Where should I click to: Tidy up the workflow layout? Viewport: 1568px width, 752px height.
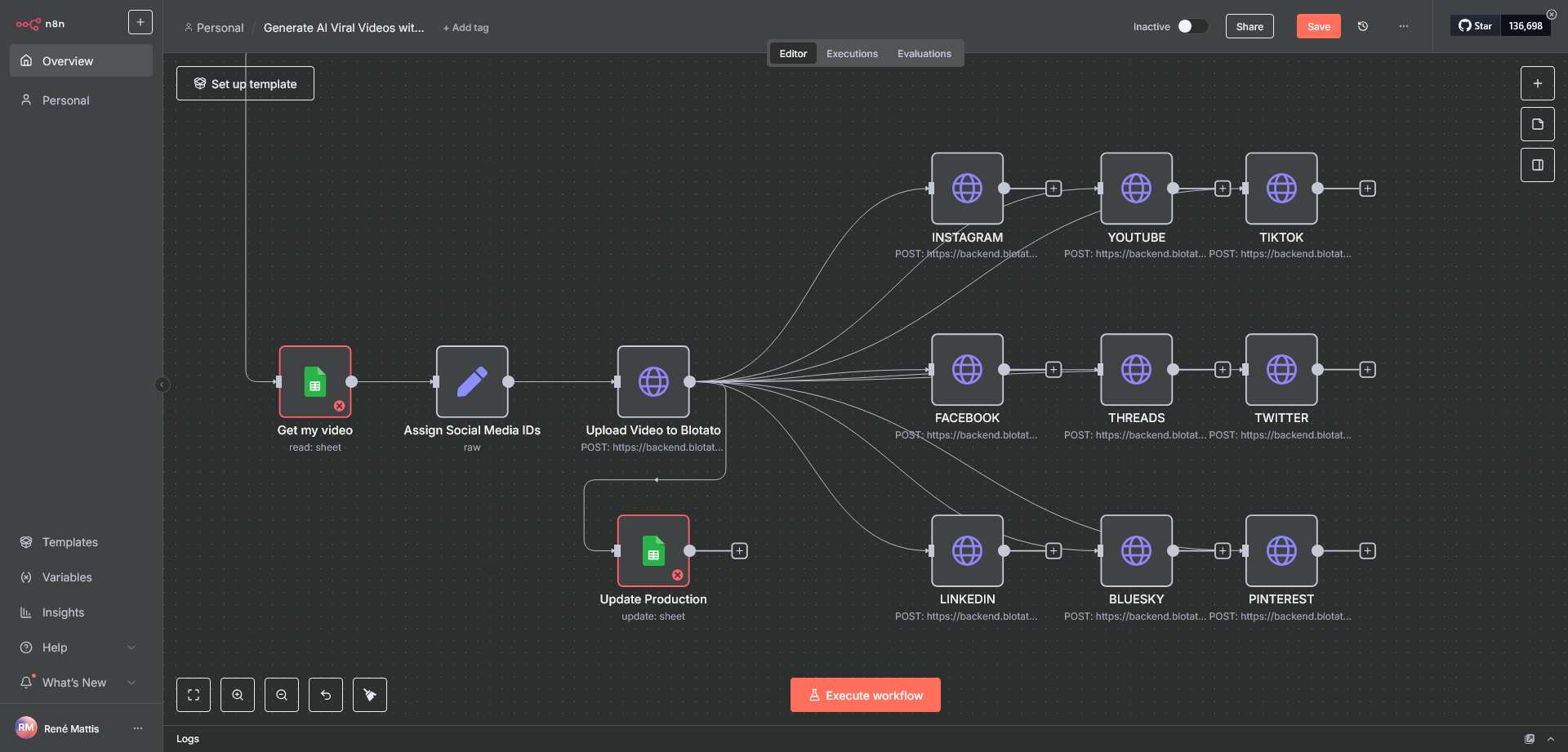[370, 694]
